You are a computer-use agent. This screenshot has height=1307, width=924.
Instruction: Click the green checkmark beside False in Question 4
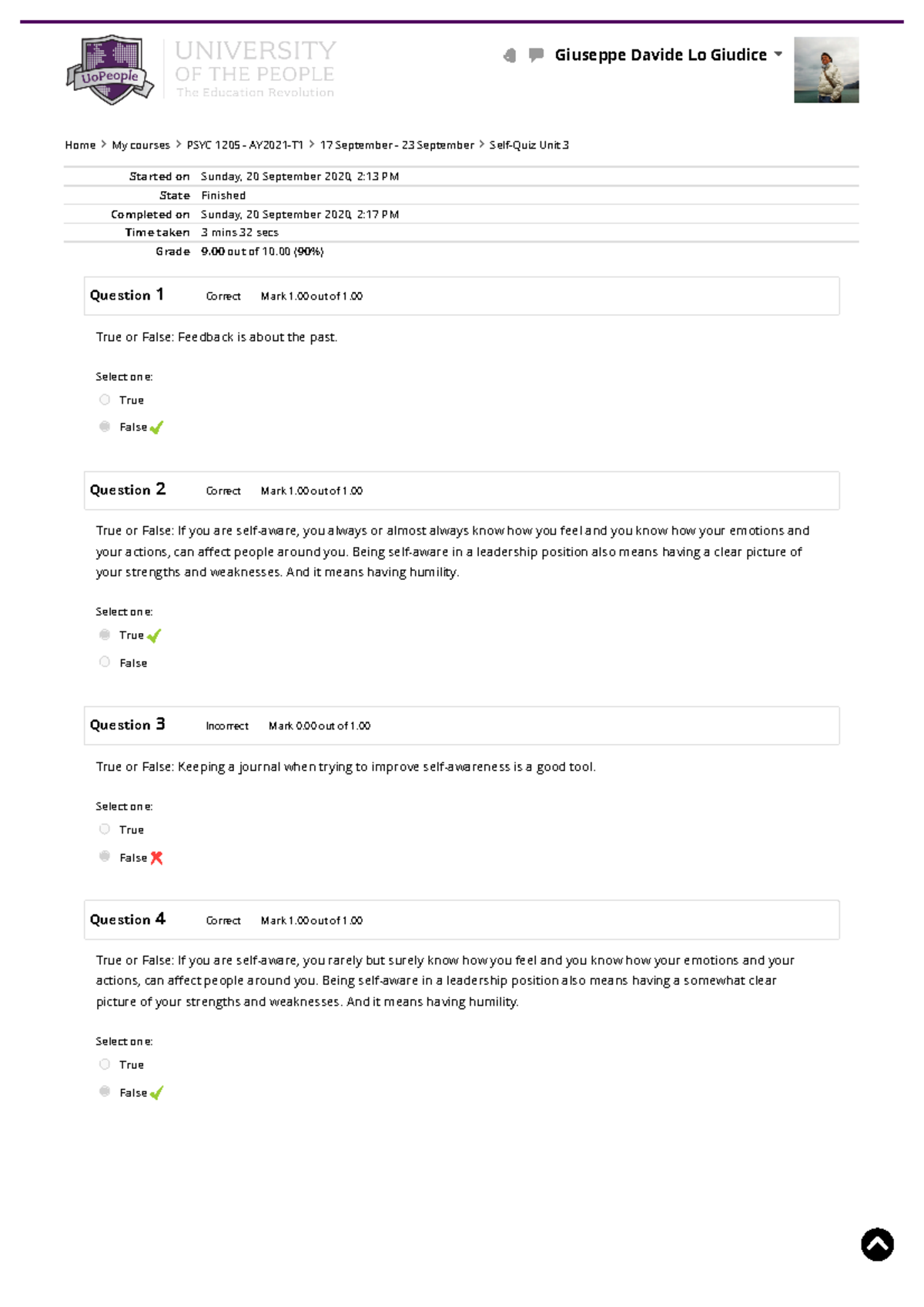157,1092
